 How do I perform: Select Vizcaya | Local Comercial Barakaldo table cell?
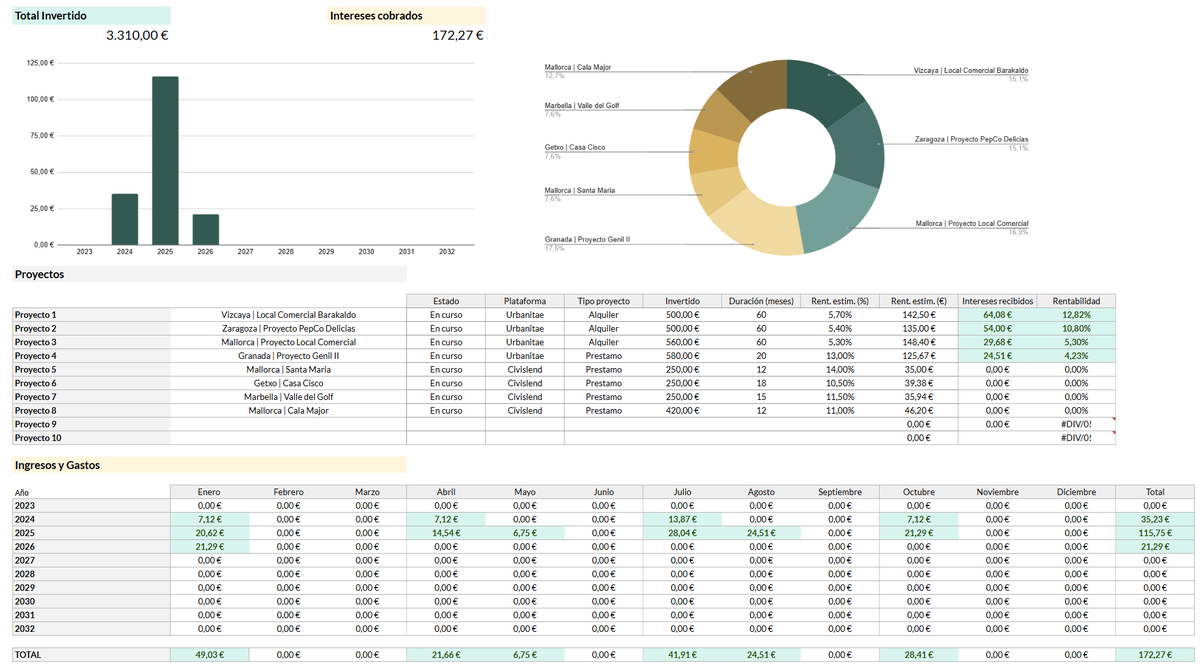[288, 315]
